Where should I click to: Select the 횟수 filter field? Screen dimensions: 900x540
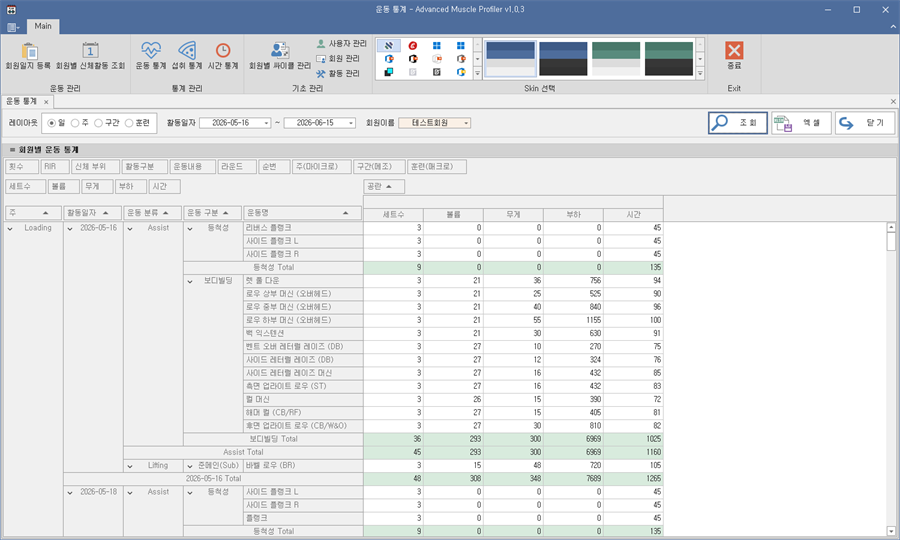click(x=22, y=166)
